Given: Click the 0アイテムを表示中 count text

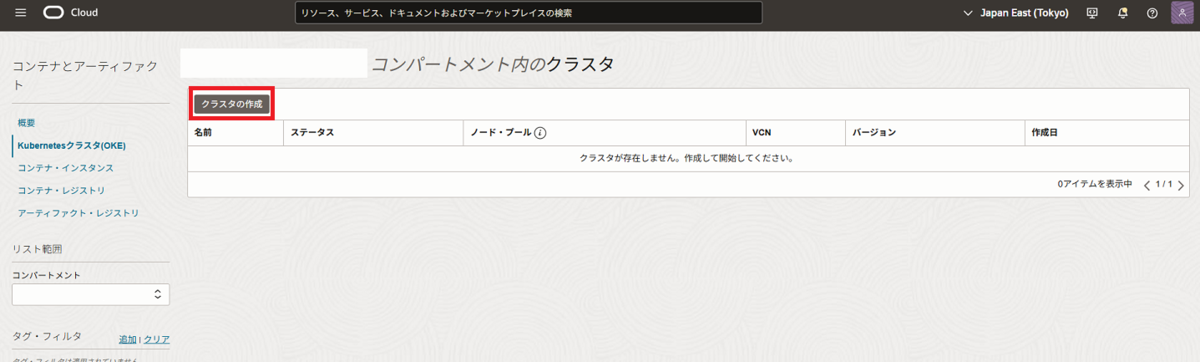Looking at the screenshot, I should coord(1095,185).
